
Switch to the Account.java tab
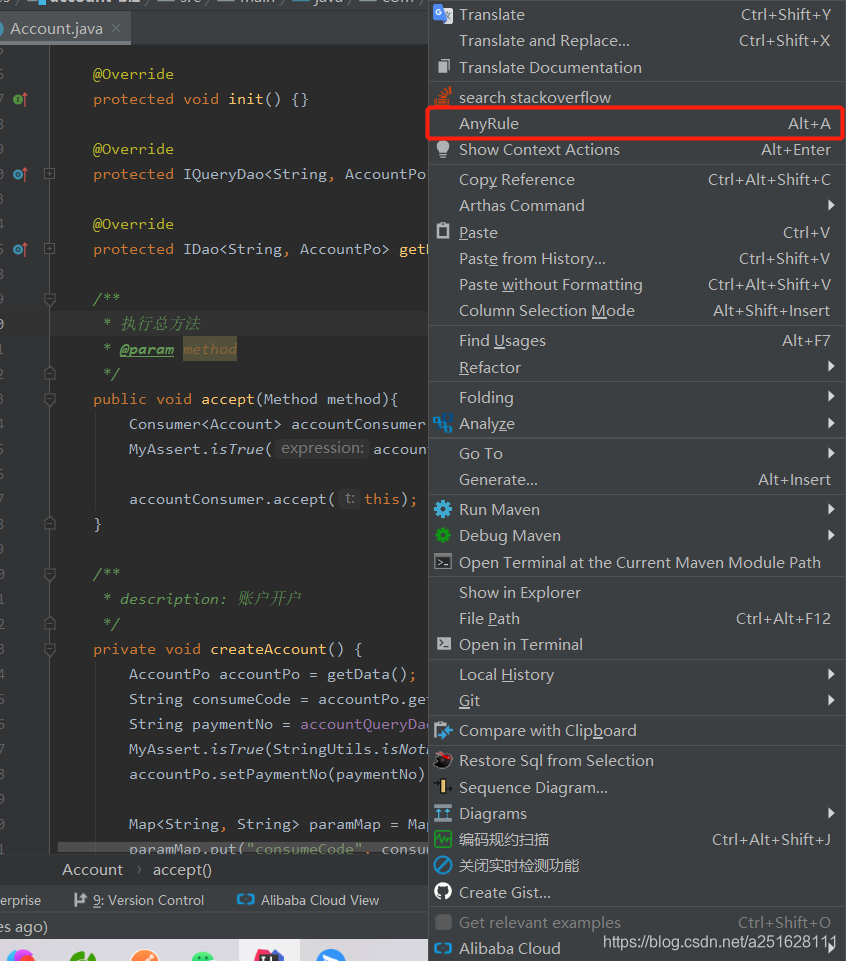[56, 29]
